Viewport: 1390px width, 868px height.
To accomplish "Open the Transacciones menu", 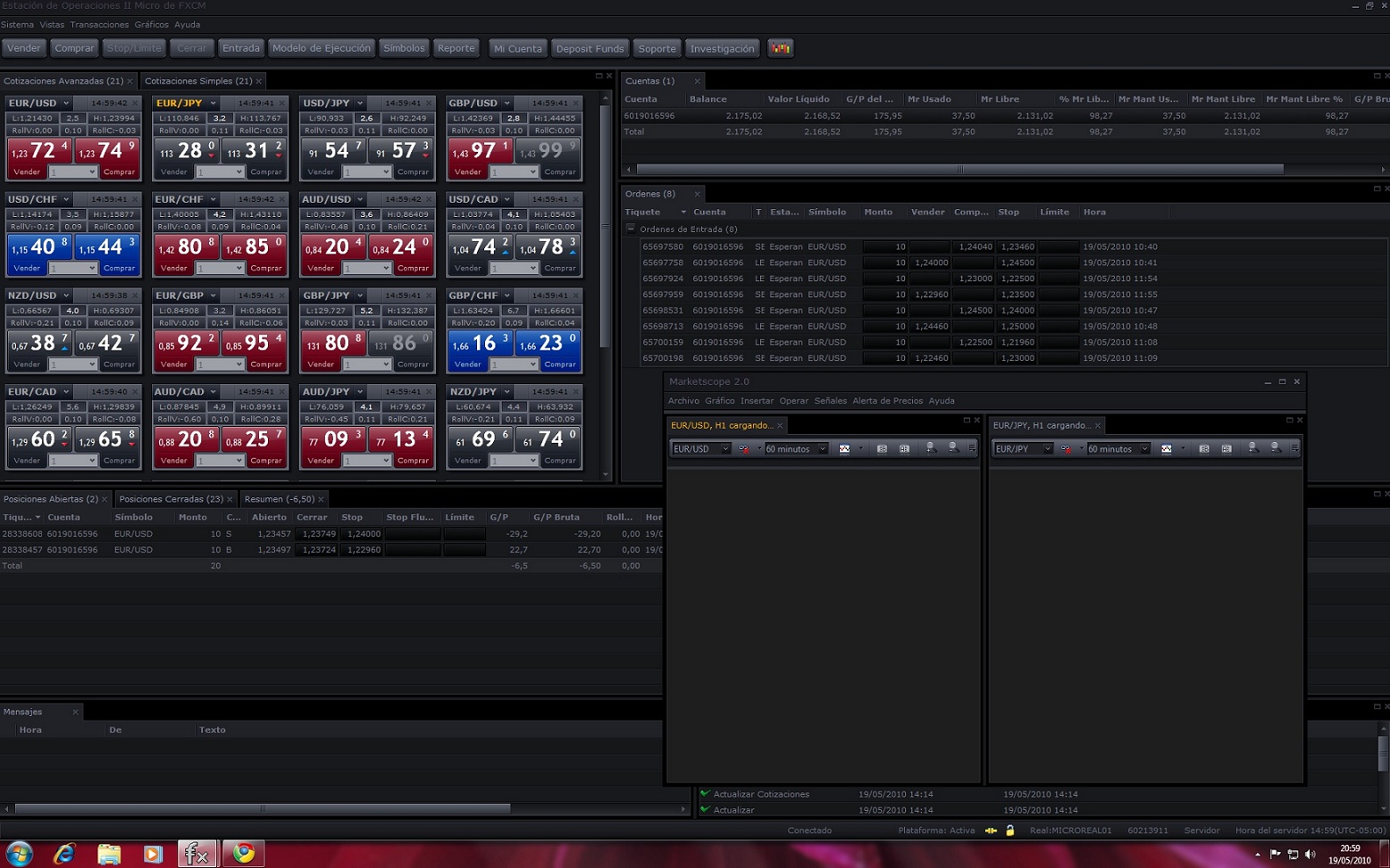I will [99, 25].
